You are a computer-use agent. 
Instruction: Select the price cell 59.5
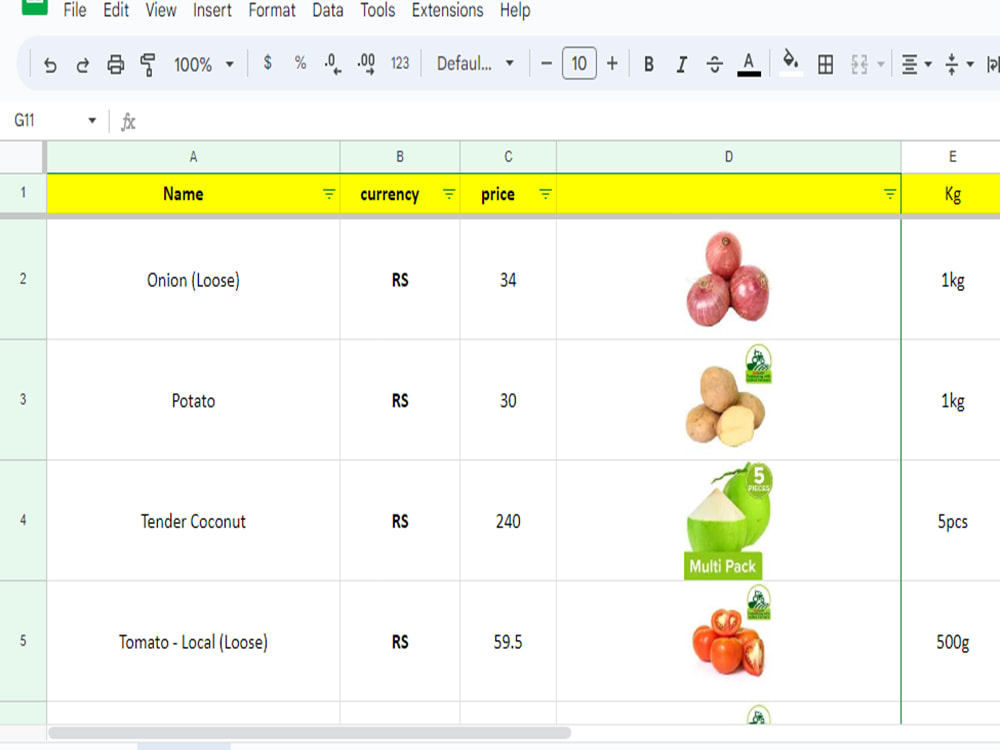tap(508, 641)
